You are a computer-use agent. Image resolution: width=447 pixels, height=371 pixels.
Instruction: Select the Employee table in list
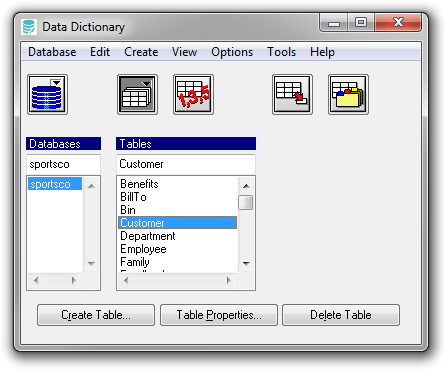click(143, 249)
